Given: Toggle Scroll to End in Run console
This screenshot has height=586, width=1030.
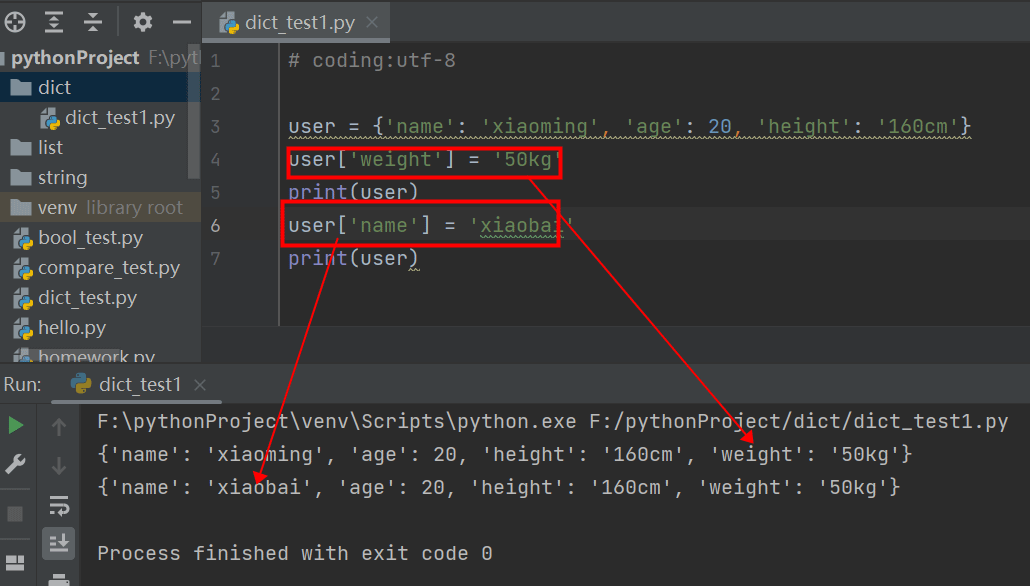Looking at the screenshot, I should click(59, 543).
